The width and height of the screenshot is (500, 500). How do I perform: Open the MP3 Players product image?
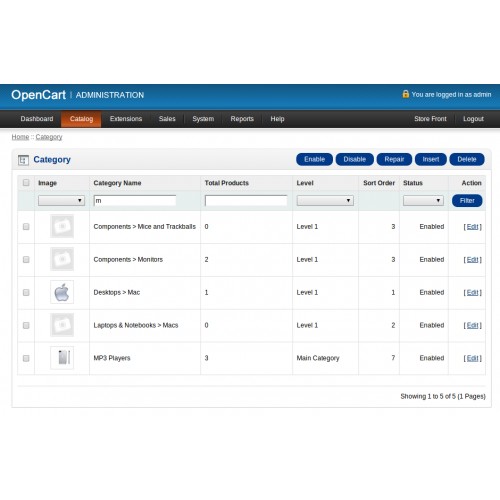coord(62,358)
